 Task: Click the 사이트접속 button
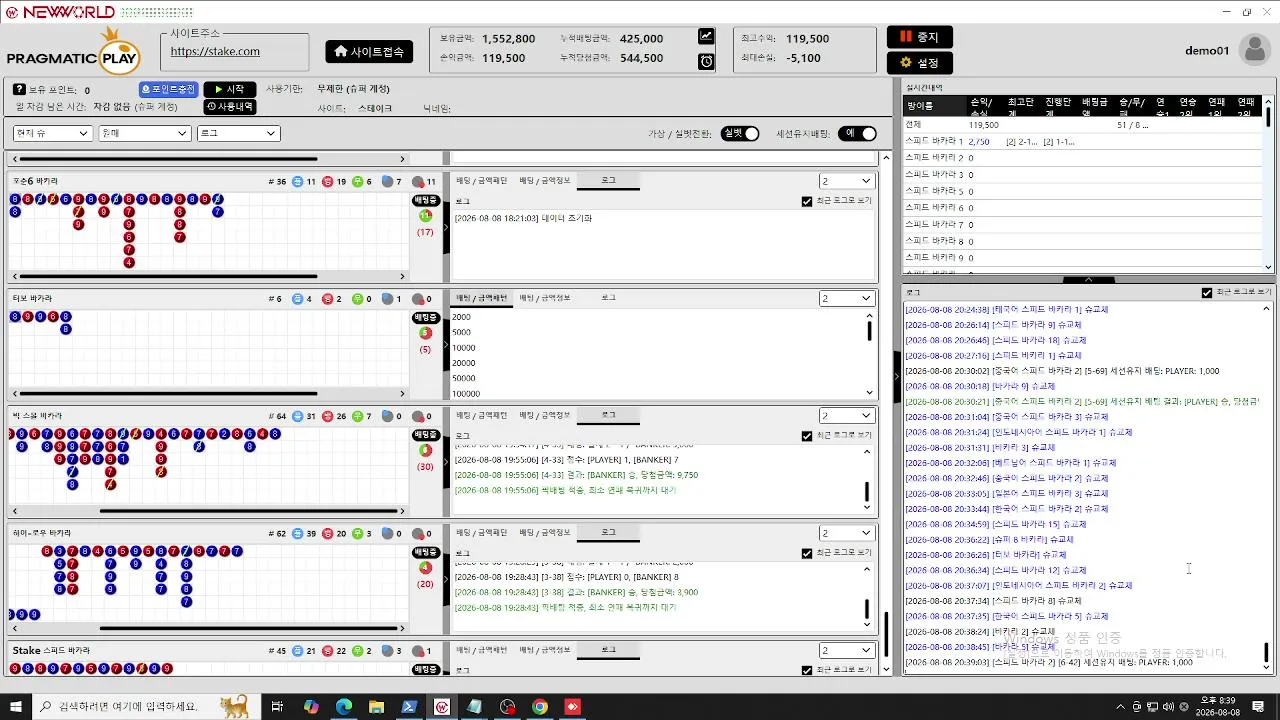(x=369, y=51)
